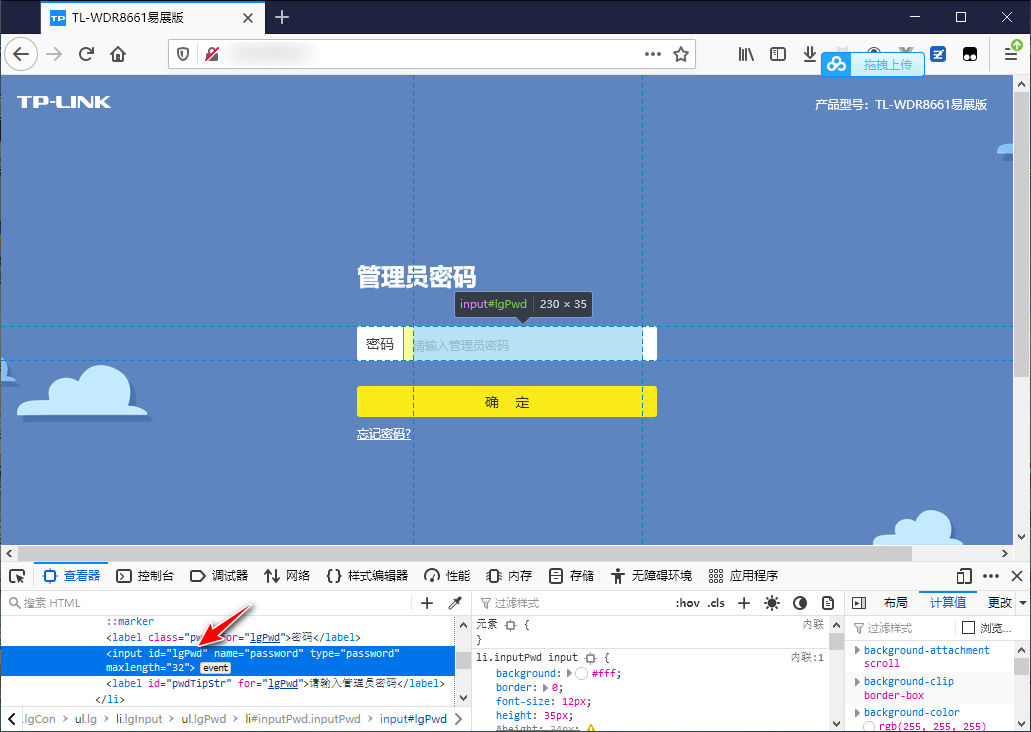Viewport: 1031px width, 732px height.
Task: Activate the devtools element picker
Action: (17, 576)
